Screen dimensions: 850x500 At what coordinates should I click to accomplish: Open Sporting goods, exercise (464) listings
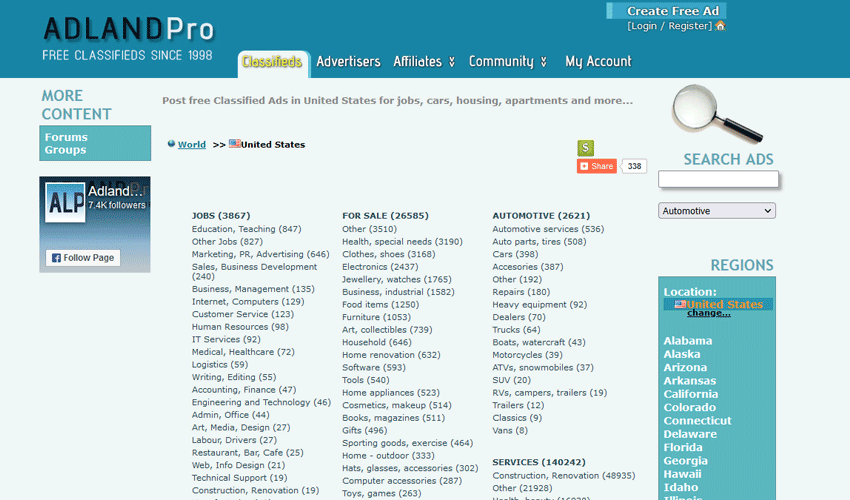click(x=407, y=443)
